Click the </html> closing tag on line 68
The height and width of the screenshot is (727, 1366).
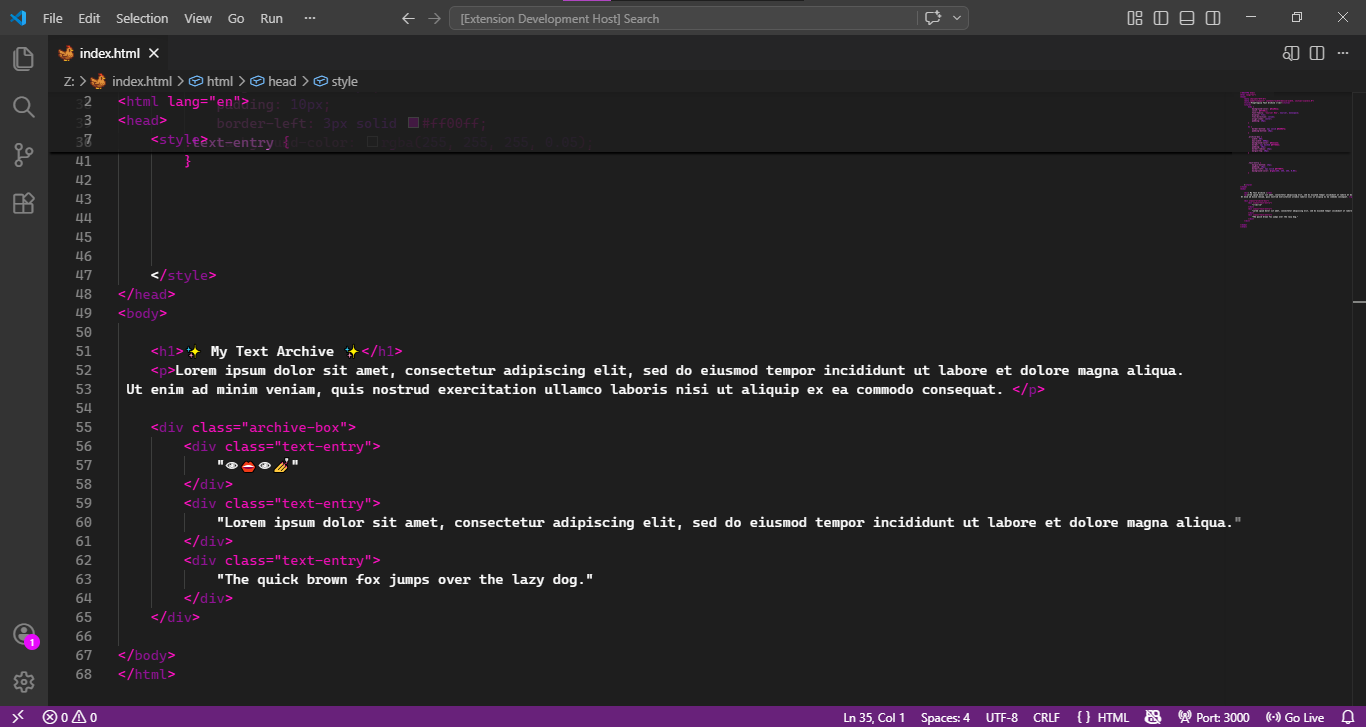point(146,674)
